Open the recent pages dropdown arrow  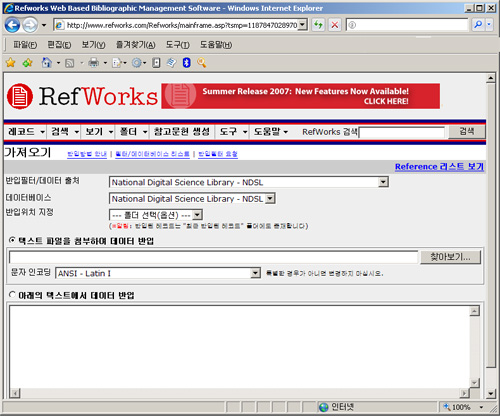pyautogui.click(x=44, y=25)
